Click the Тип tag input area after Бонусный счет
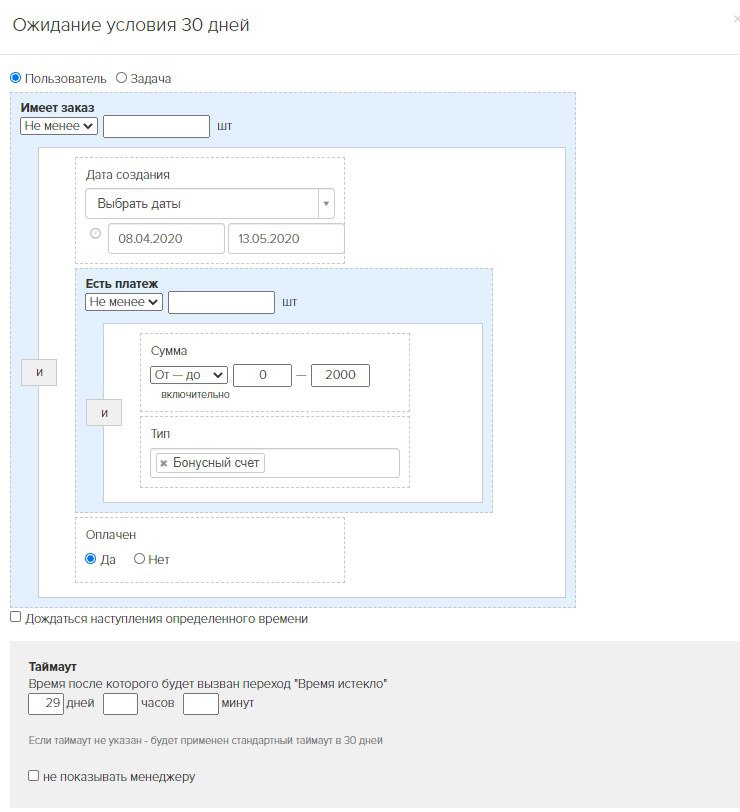 [x=331, y=463]
